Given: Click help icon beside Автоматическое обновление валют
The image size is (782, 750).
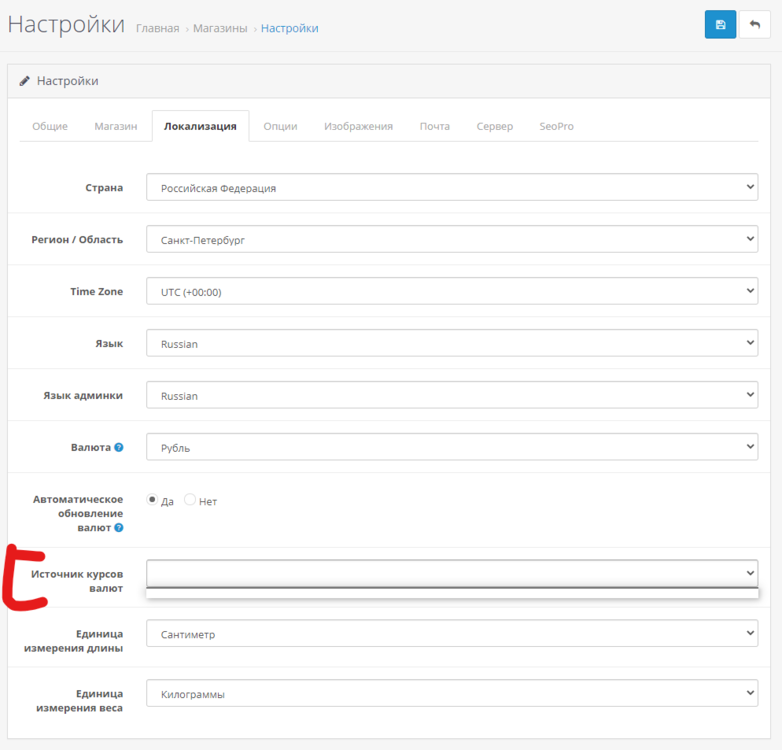Looking at the screenshot, I should 119,527.
